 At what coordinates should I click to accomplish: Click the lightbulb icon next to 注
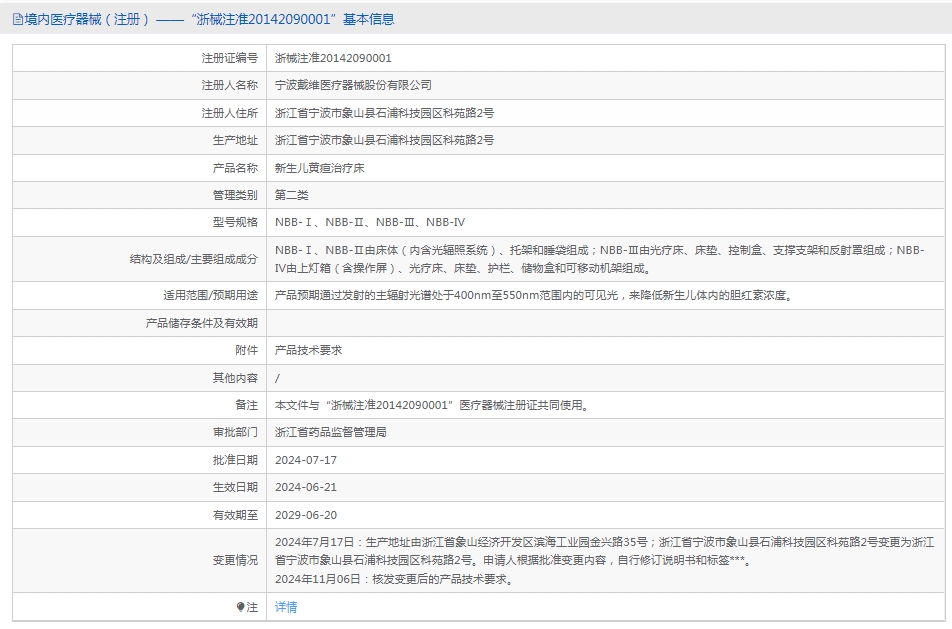click(x=240, y=607)
